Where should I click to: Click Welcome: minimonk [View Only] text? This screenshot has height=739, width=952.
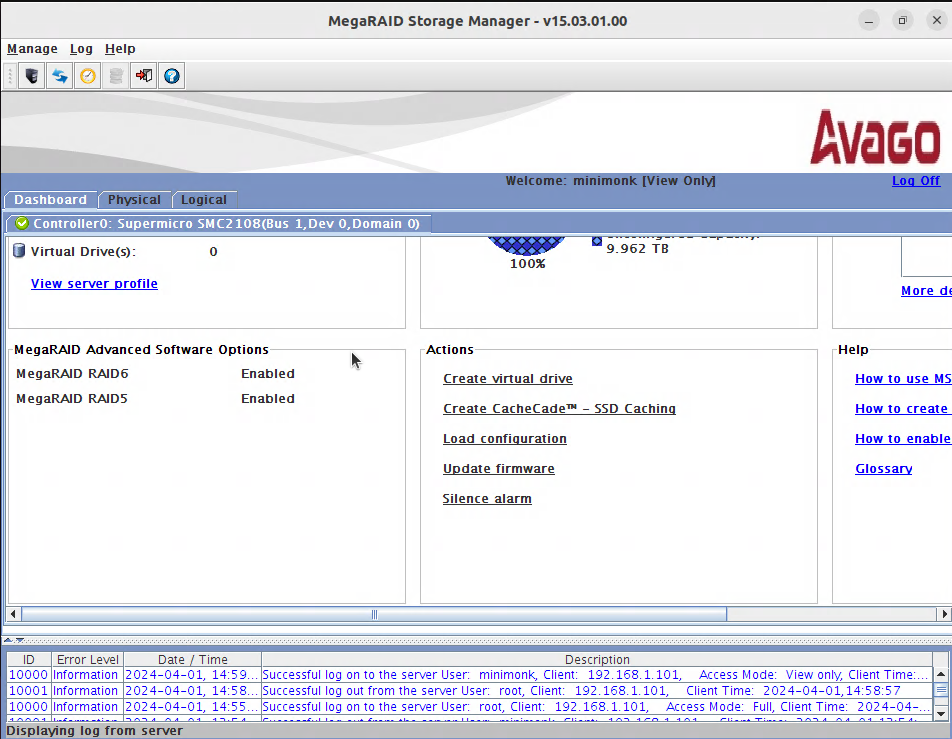(610, 180)
